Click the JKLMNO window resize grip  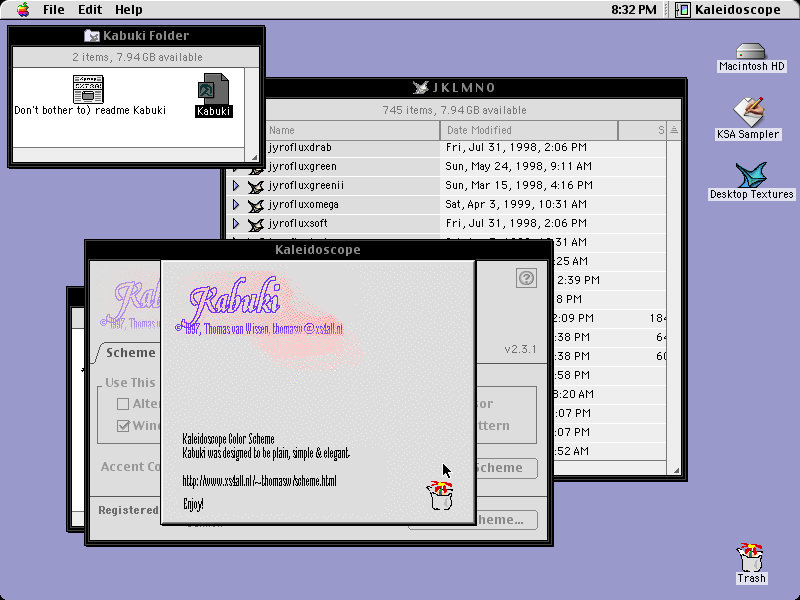coord(674,469)
